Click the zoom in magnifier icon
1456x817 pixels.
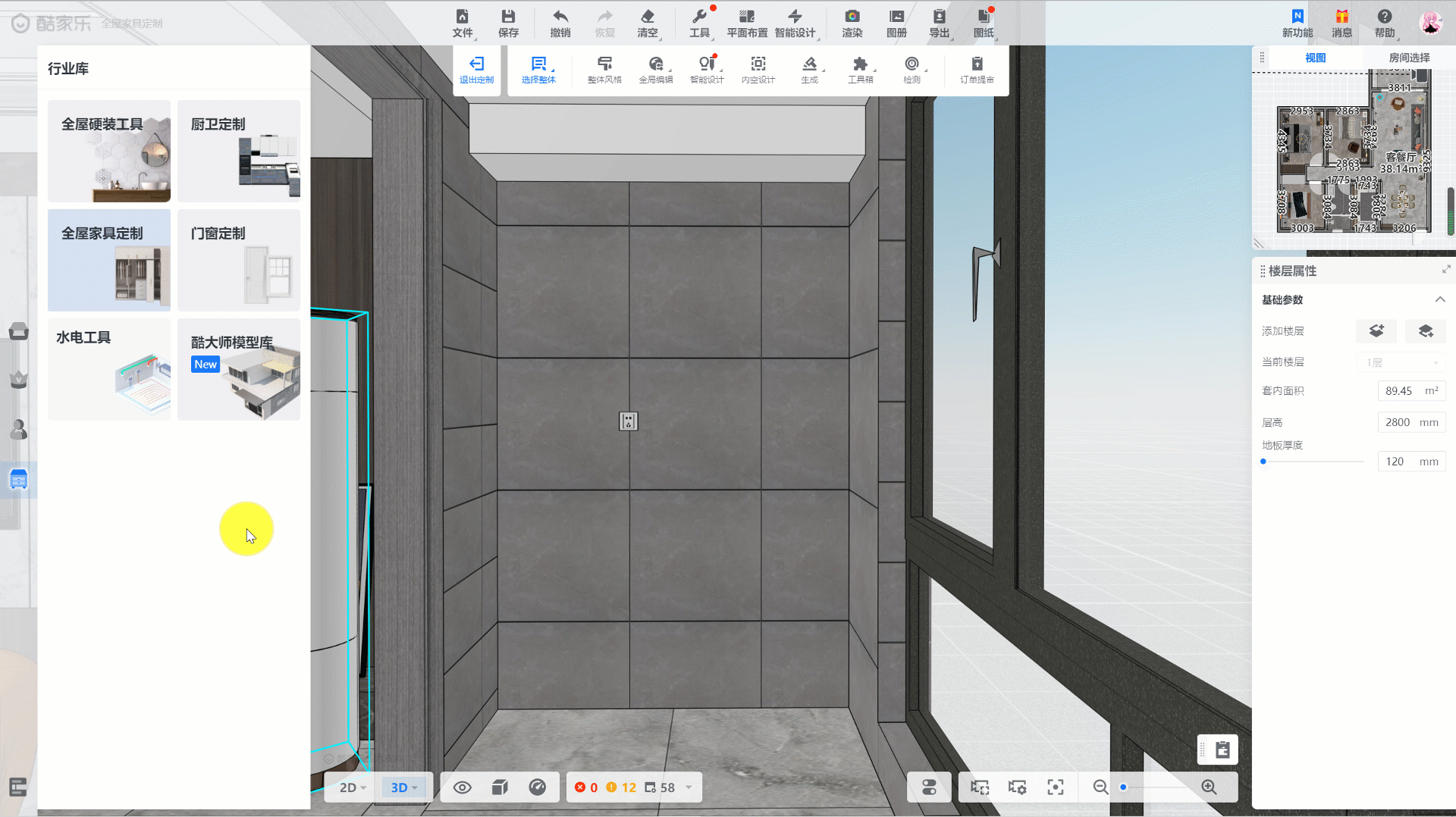(1209, 787)
